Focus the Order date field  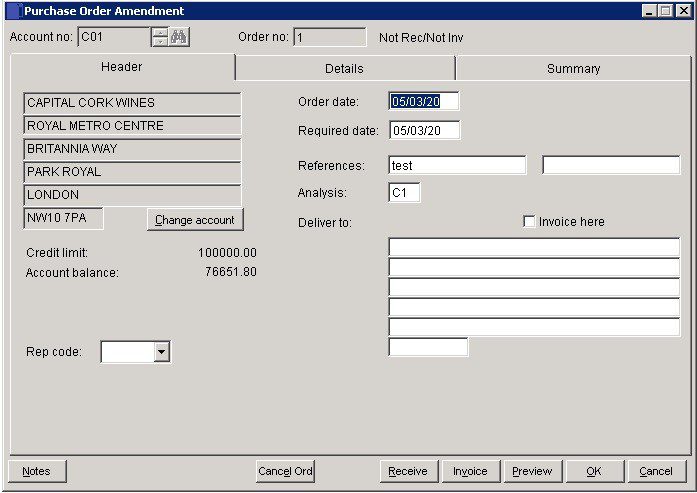(x=424, y=101)
